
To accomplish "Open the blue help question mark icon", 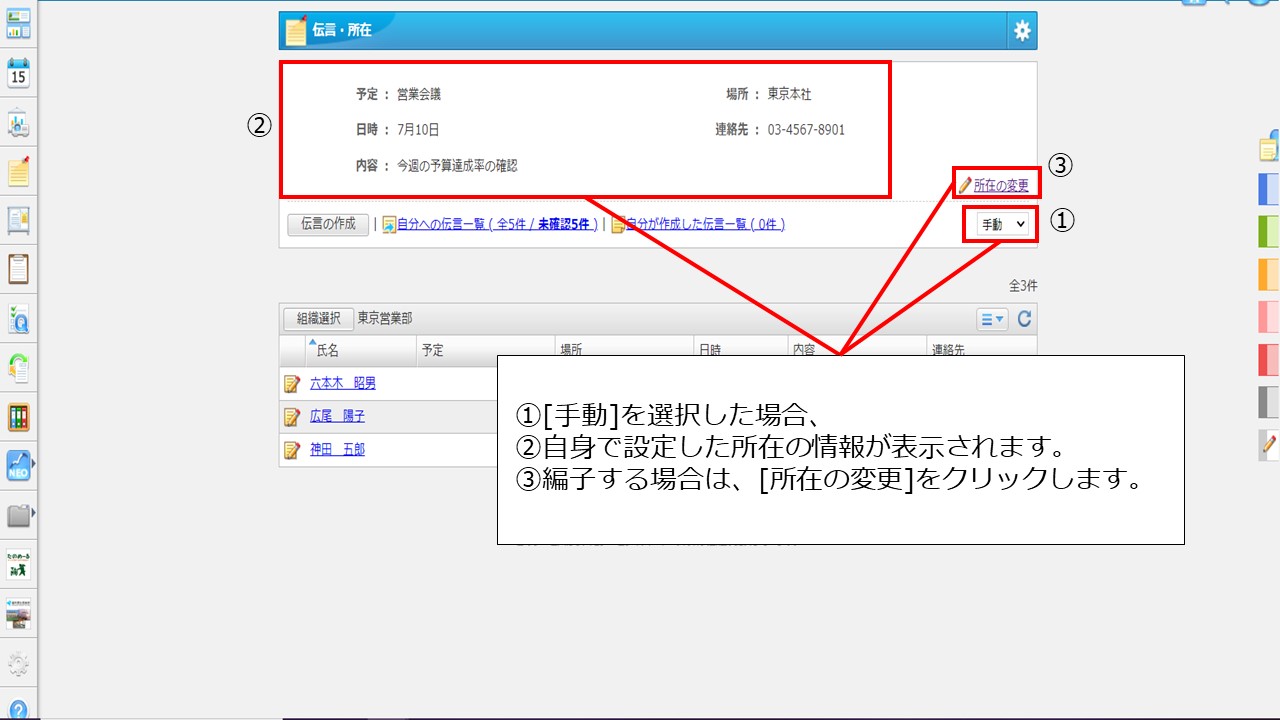I will click(18, 710).
